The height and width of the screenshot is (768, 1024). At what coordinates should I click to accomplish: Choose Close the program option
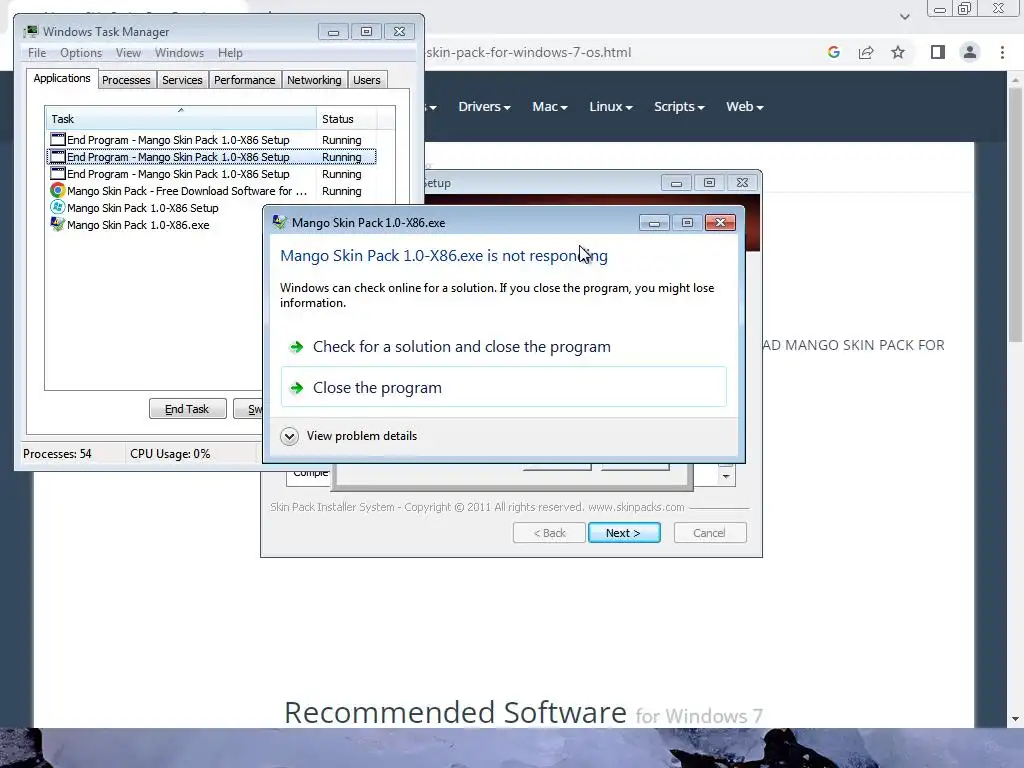[504, 387]
